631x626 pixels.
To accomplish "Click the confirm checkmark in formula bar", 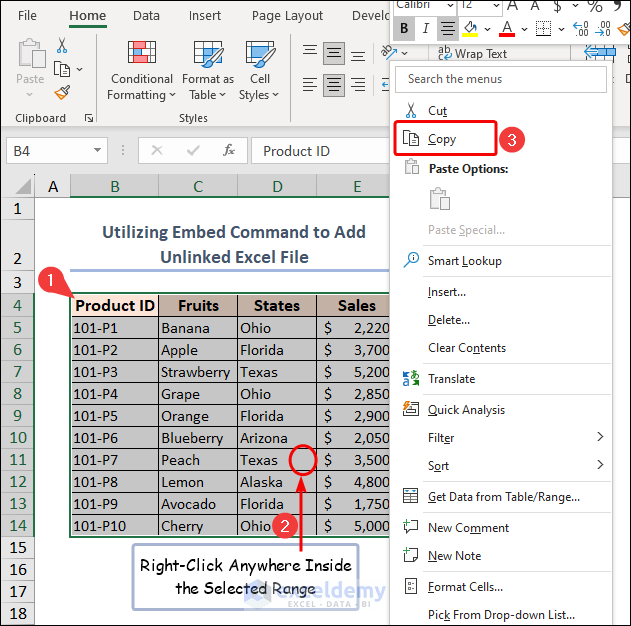I will [x=193, y=150].
